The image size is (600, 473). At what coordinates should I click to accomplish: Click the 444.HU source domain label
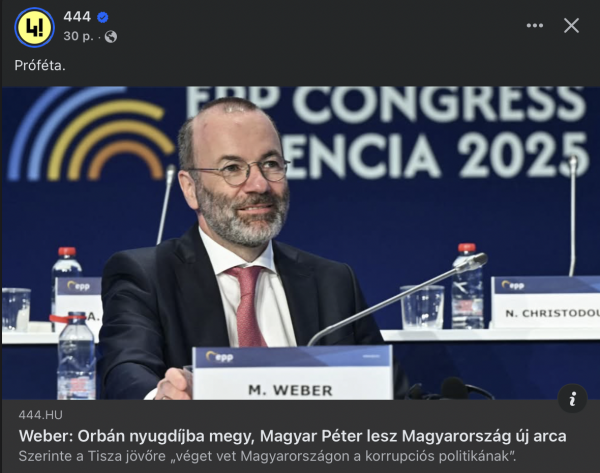[x=41, y=415]
